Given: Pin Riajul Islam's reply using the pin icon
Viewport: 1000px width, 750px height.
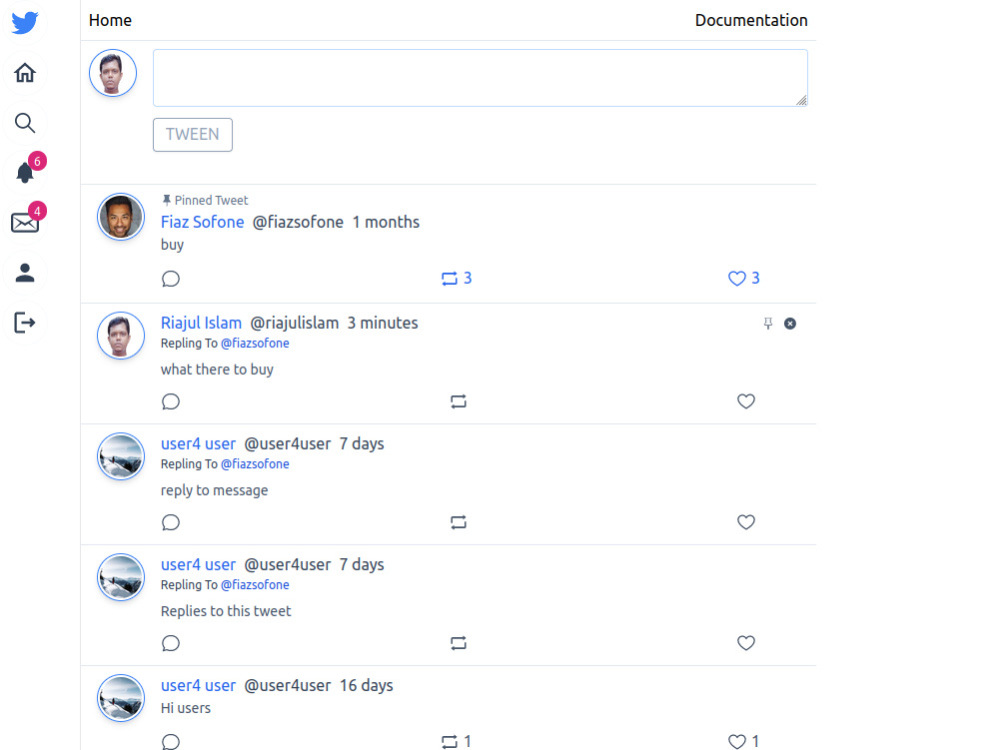Looking at the screenshot, I should pos(768,323).
